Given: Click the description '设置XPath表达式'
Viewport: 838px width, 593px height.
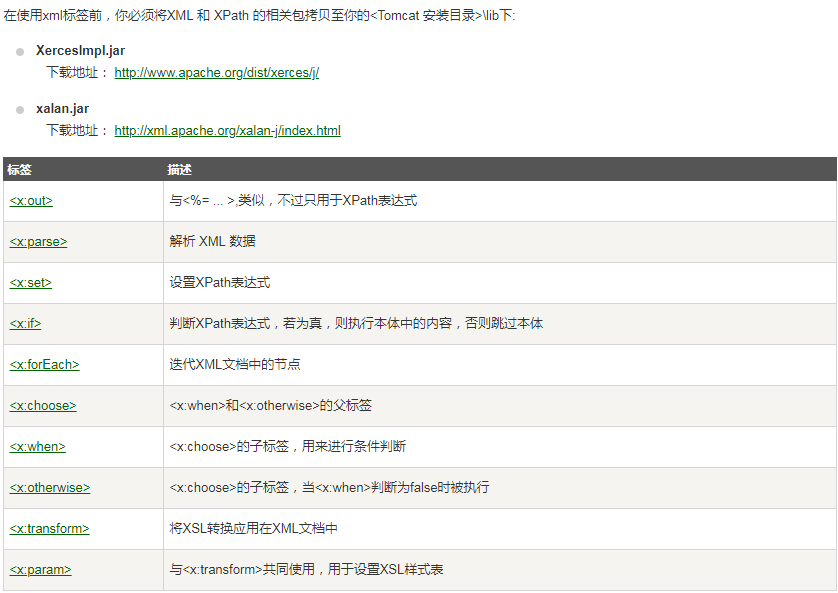Looking at the screenshot, I should tap(220, 283).
